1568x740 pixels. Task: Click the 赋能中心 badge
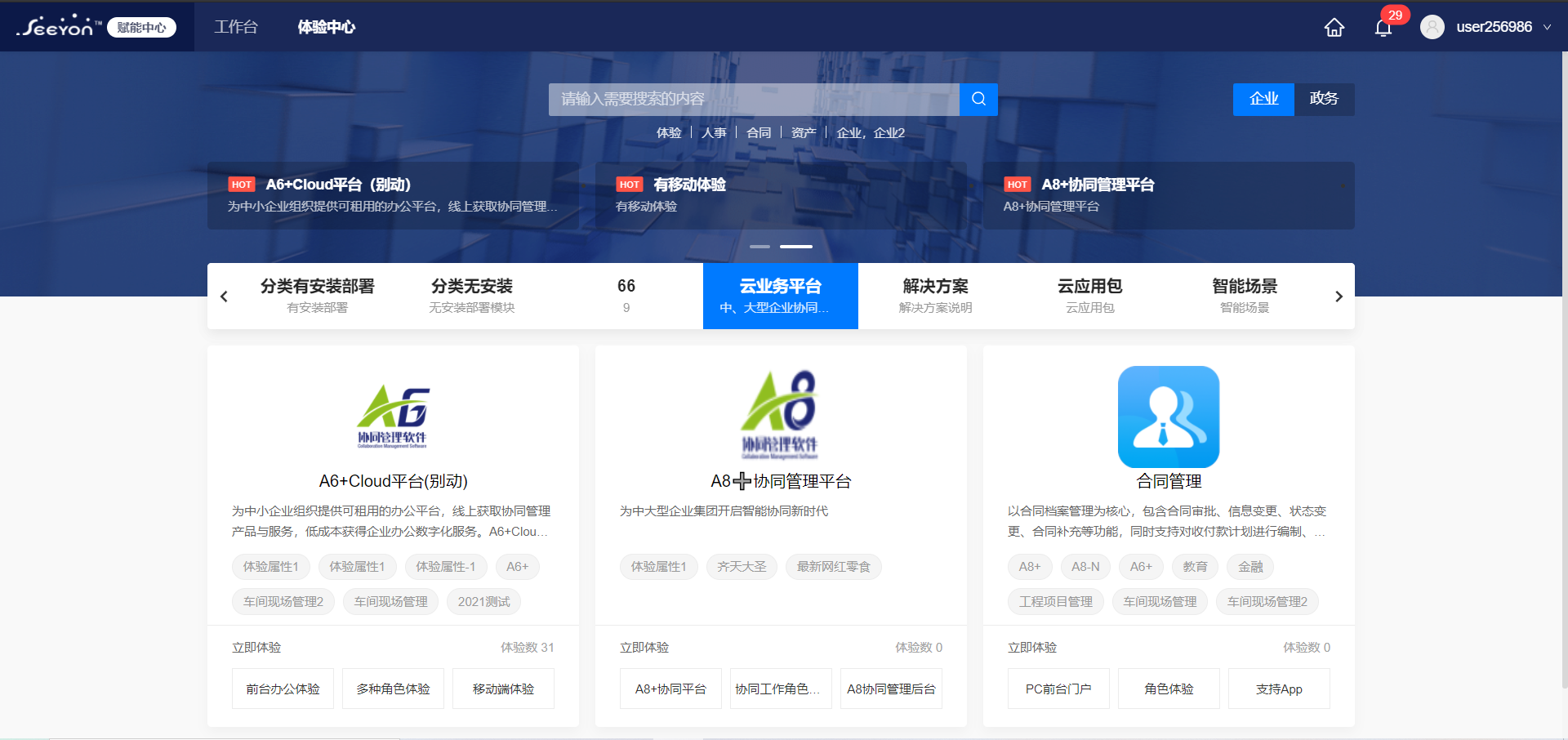141,27
